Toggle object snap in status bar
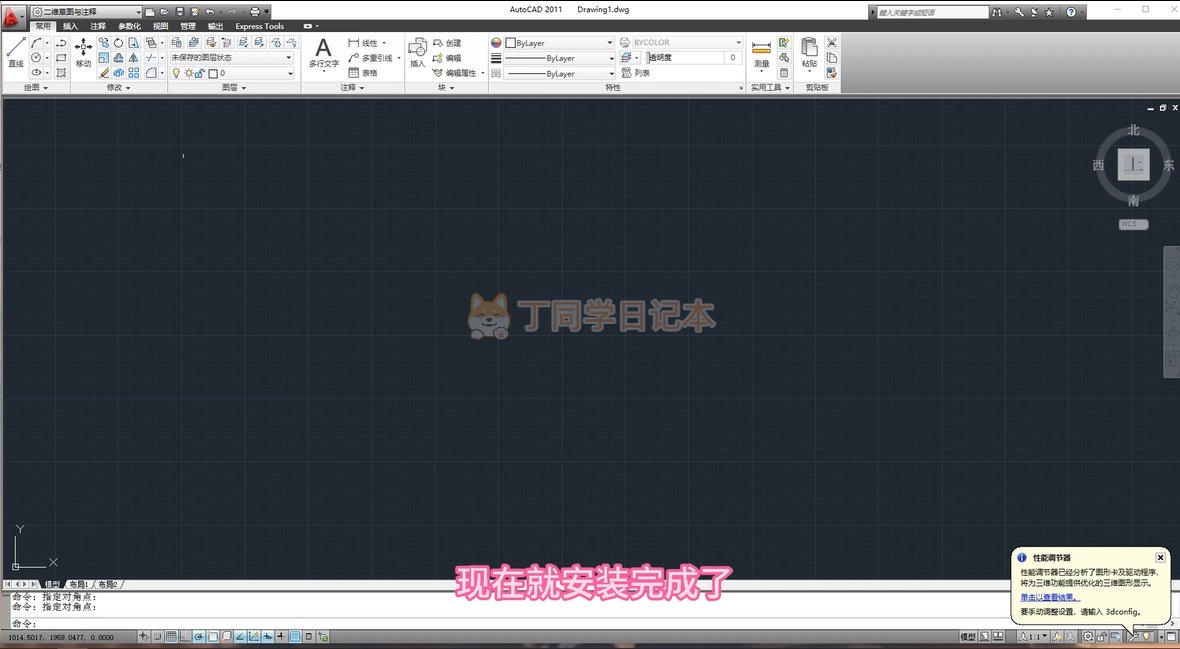This screenshot has width=1180, height=649. tap(213, 637)
